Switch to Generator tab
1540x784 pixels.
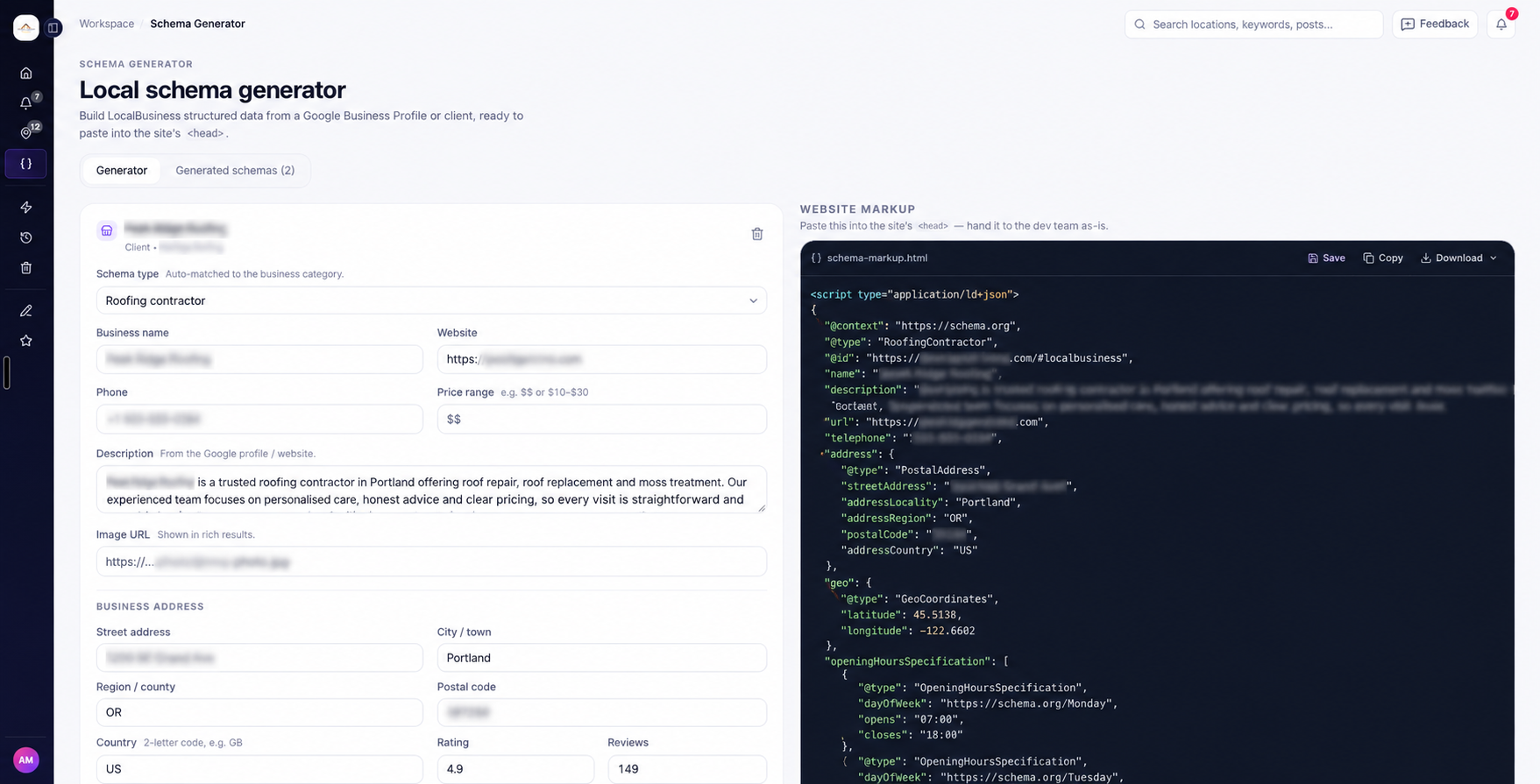pyautogui.click(x=122, y=171)
